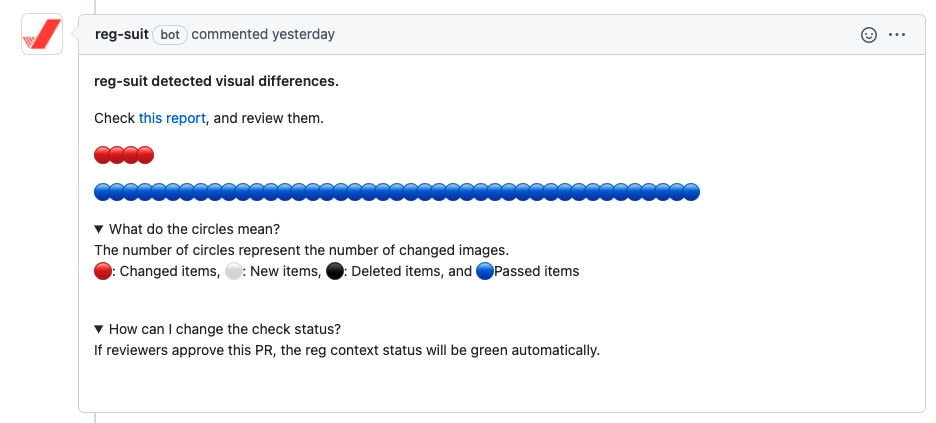Click the bold "reg-suit detected visual differences" heading
The height and width of the screenshot is (423, 936).
tap(217, 81)
